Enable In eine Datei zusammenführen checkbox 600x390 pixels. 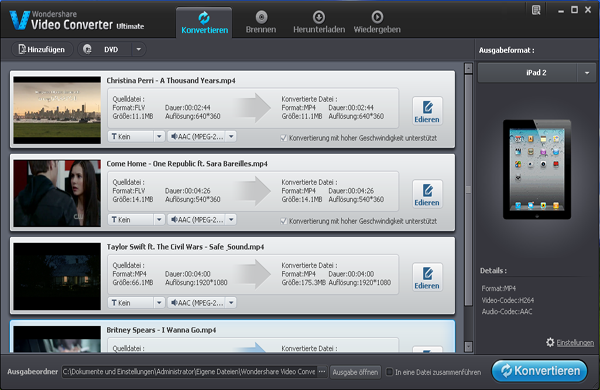pyautogui.click(x=389, y=372)
